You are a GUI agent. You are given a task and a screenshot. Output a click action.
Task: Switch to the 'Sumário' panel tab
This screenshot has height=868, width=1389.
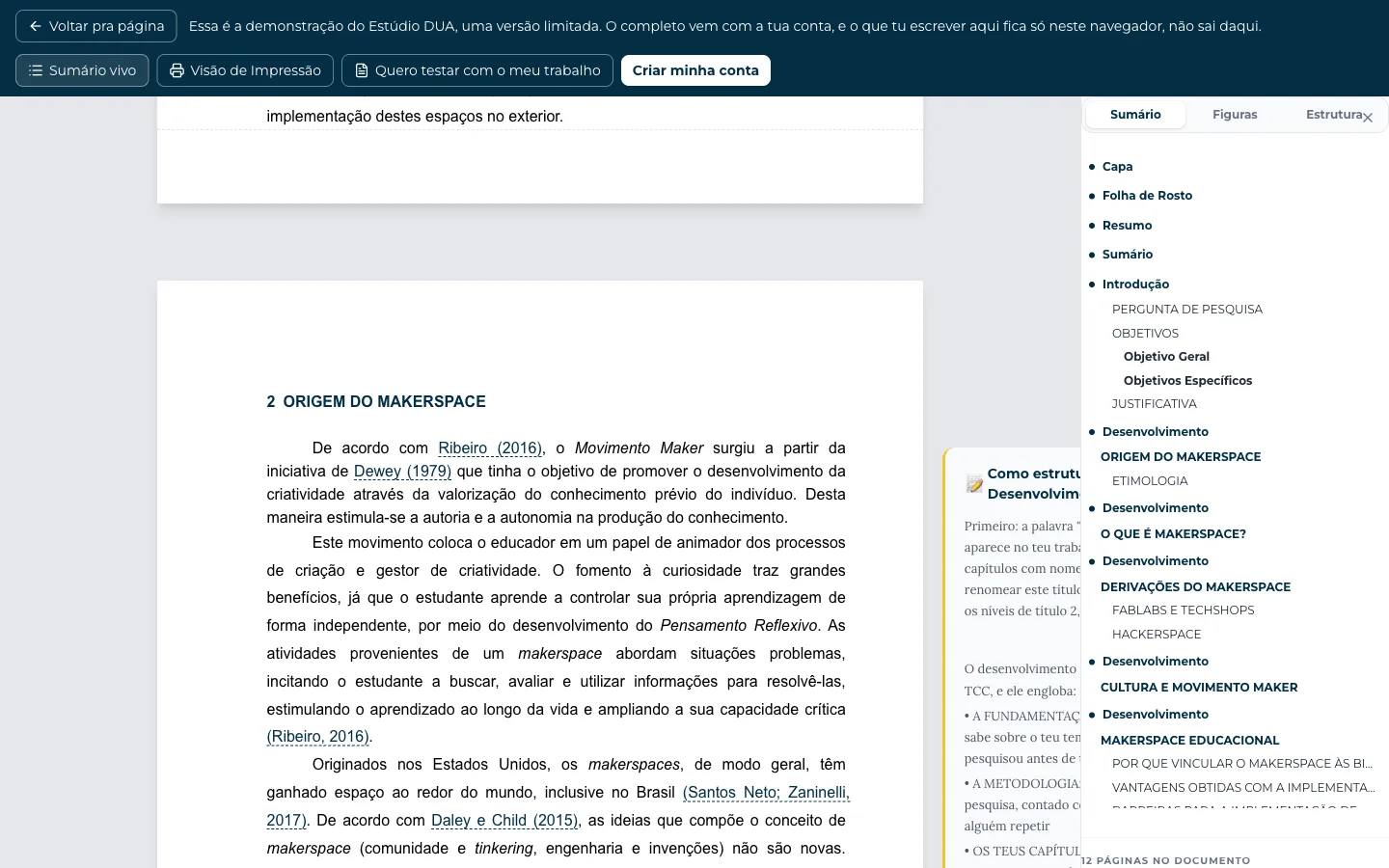(x=1135, y=115)
